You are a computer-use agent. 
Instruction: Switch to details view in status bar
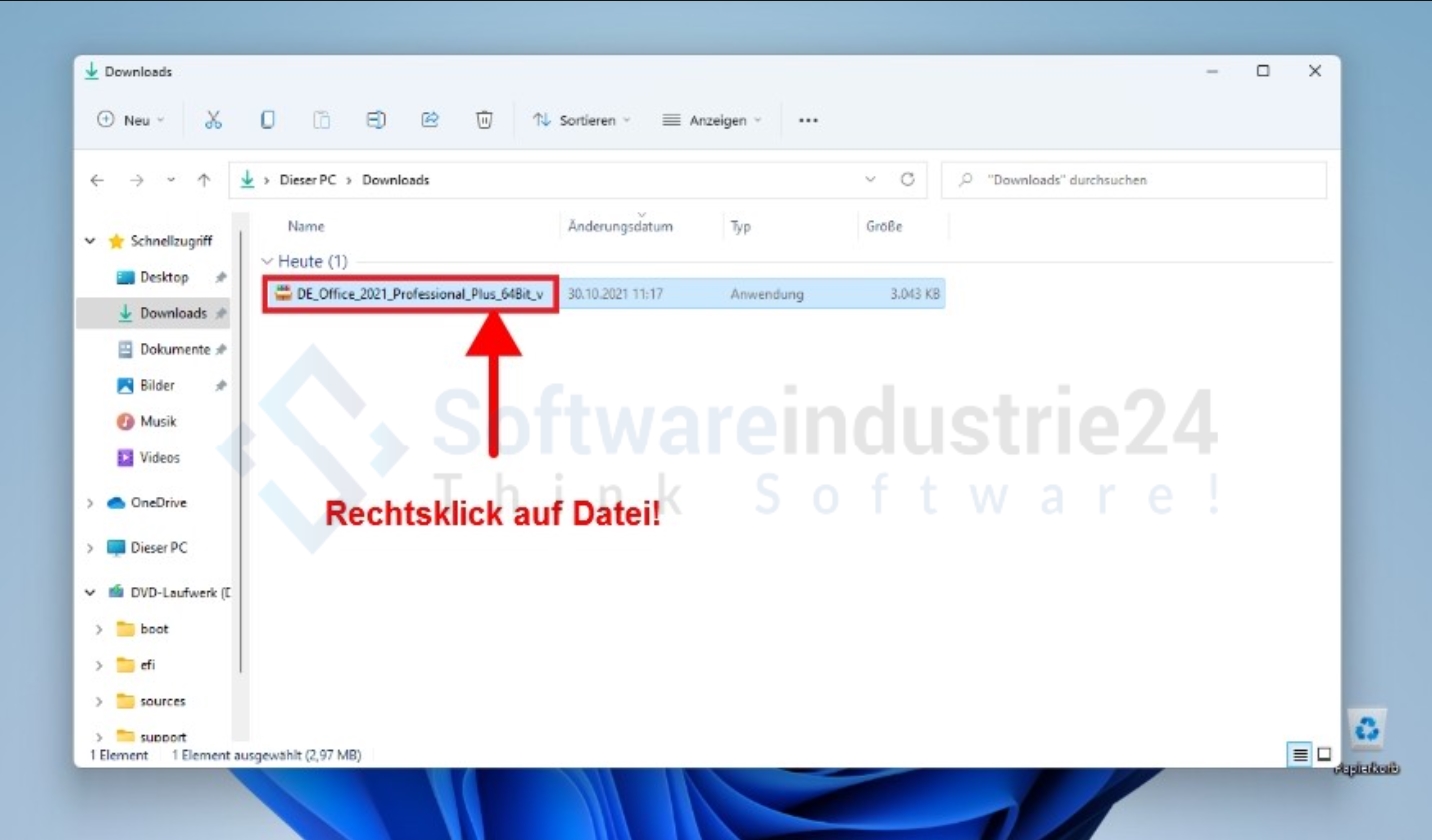coord(1301,755)
